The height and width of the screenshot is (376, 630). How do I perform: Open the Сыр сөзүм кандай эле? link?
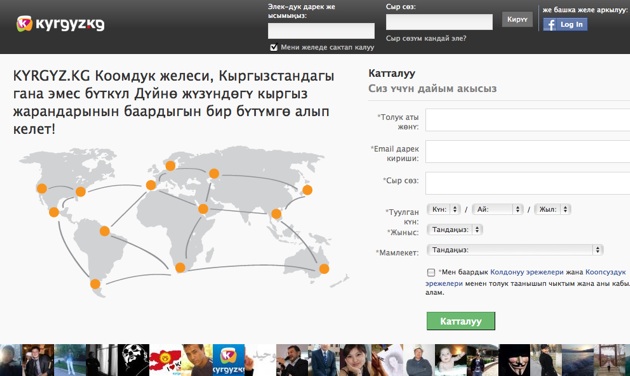click(426, 39)
